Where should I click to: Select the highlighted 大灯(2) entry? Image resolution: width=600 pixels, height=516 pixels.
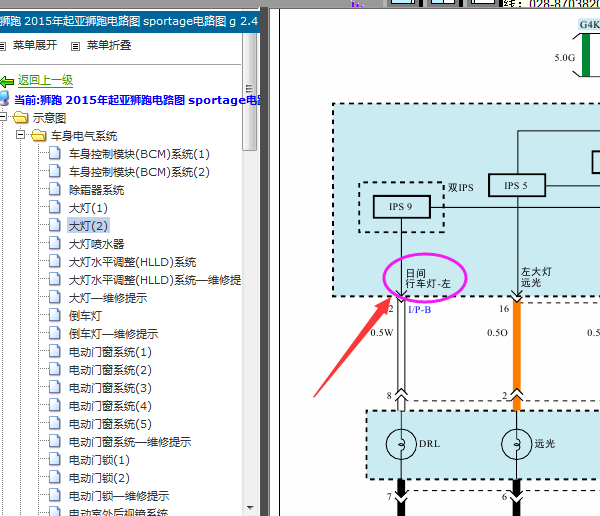pos(88,226)
